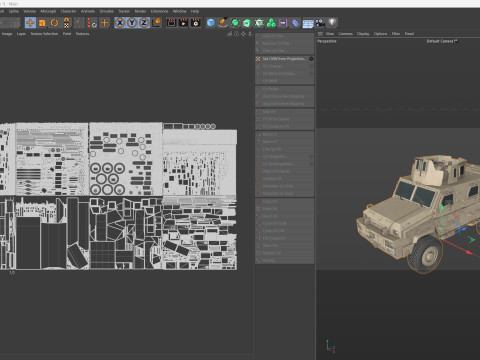Image resolution: width=480 pixels, height=360 pixels.
Task: Click the green Subdivision Surface generator icon
Action: click(235, 23)
